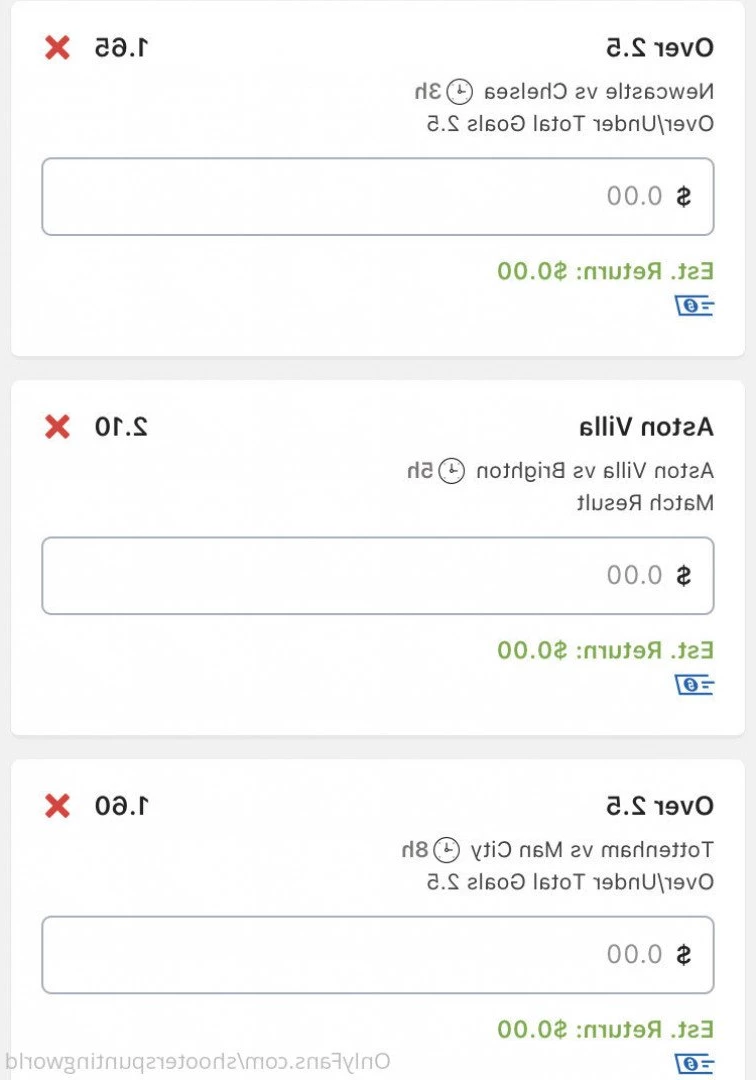Viewport: 756px width, 1080px height.
Task: Click the 1.60 odds on the third bet
Action: pos(121,806)
